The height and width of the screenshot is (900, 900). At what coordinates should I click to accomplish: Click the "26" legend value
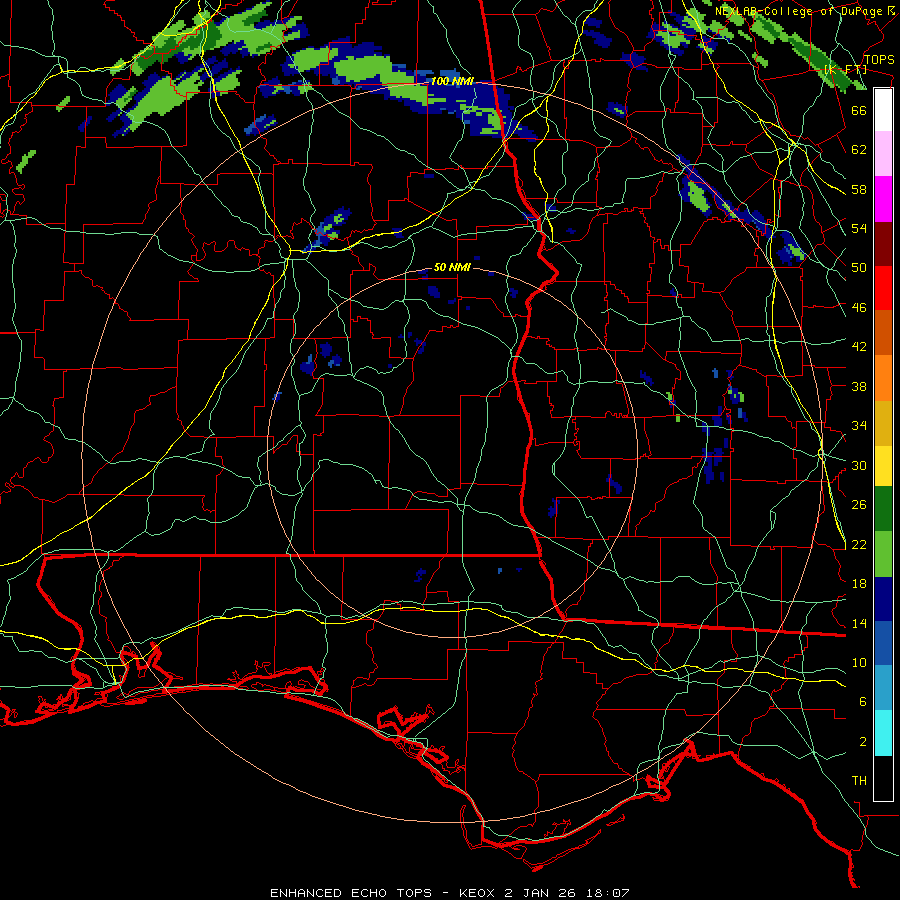(x=859, y=505)
